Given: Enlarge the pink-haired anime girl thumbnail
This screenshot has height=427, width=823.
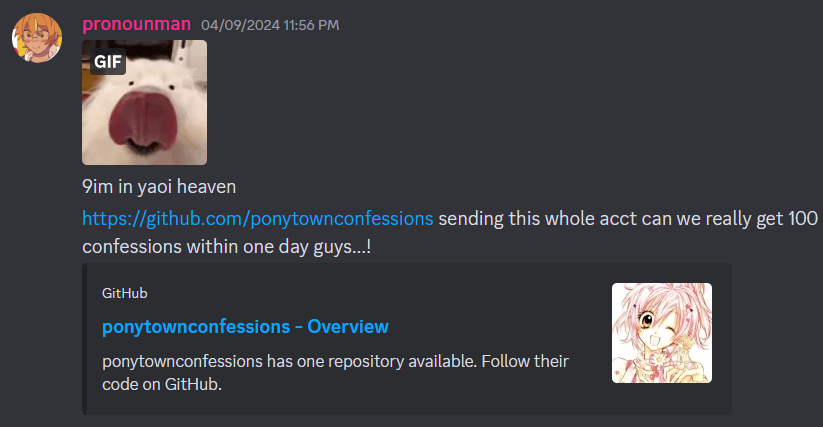Looking at the screenshot, I should pyautogui.click(x=662, y=333).
